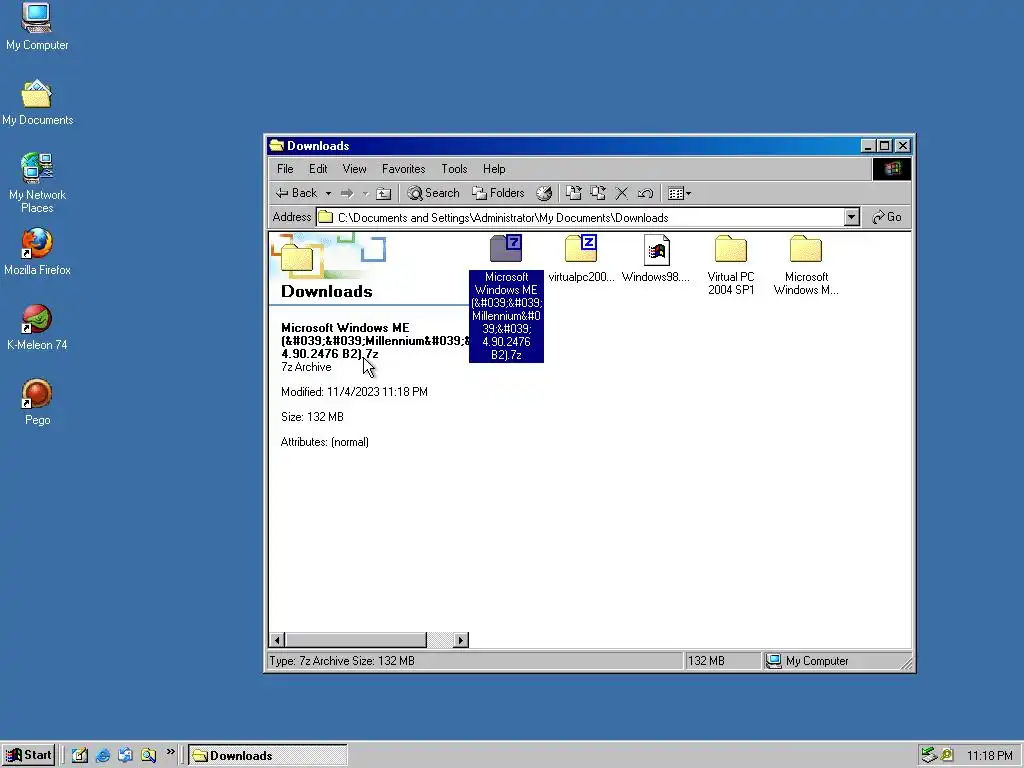Open the Edit menu

[x=318, y=168]
